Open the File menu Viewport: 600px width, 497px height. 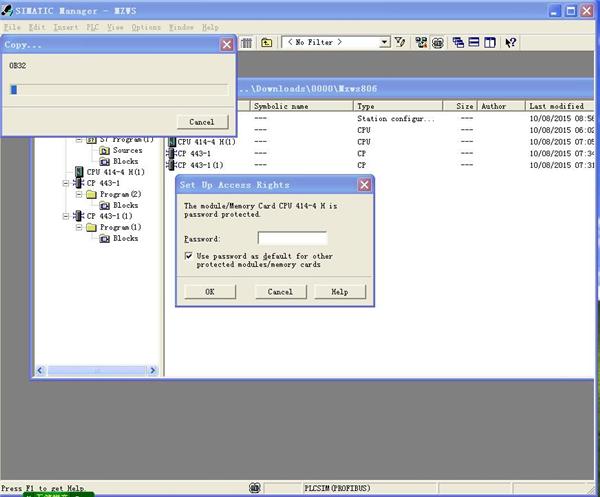tap(12, 27)
